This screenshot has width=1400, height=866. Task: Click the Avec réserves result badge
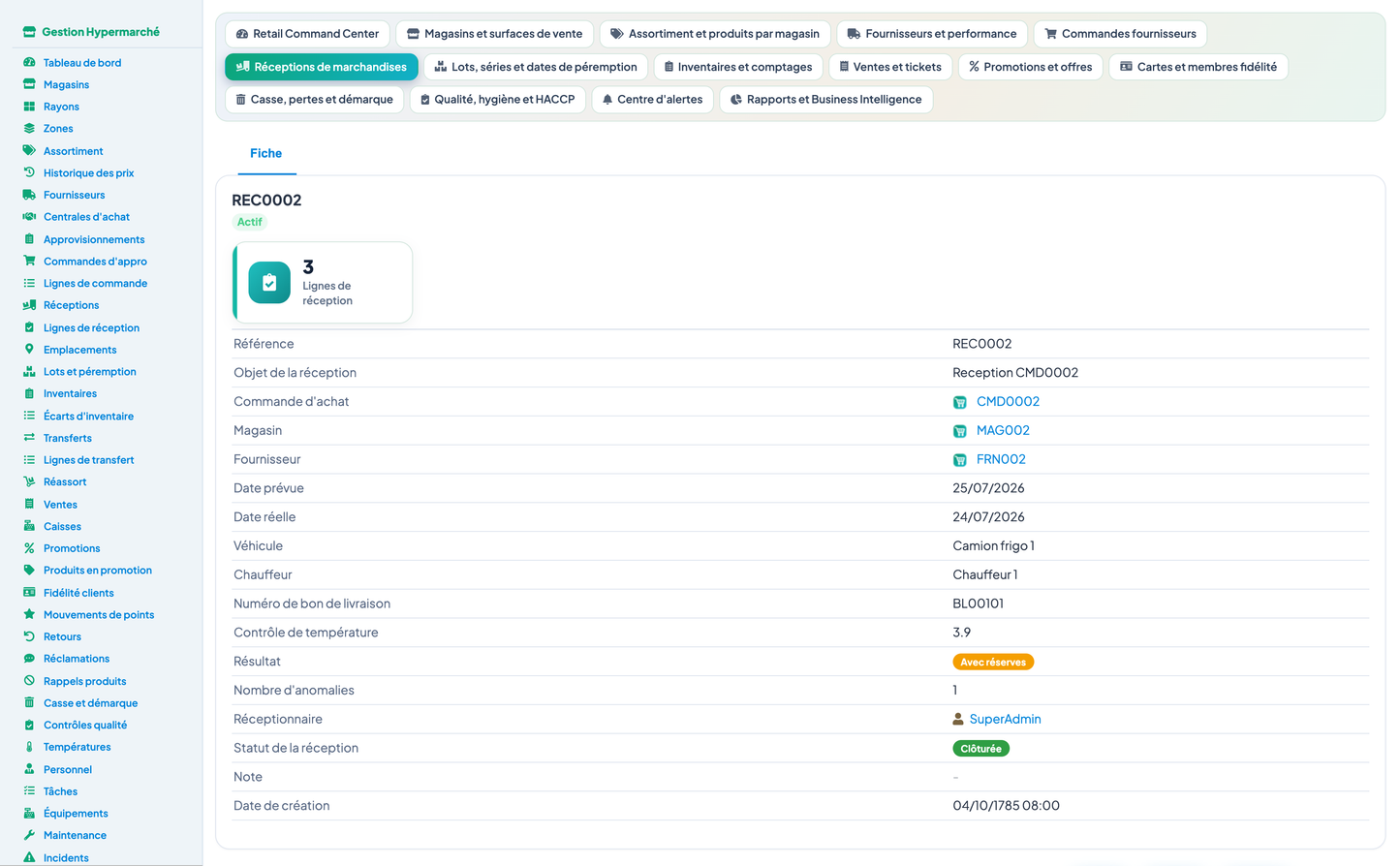(x=993, y=663)
